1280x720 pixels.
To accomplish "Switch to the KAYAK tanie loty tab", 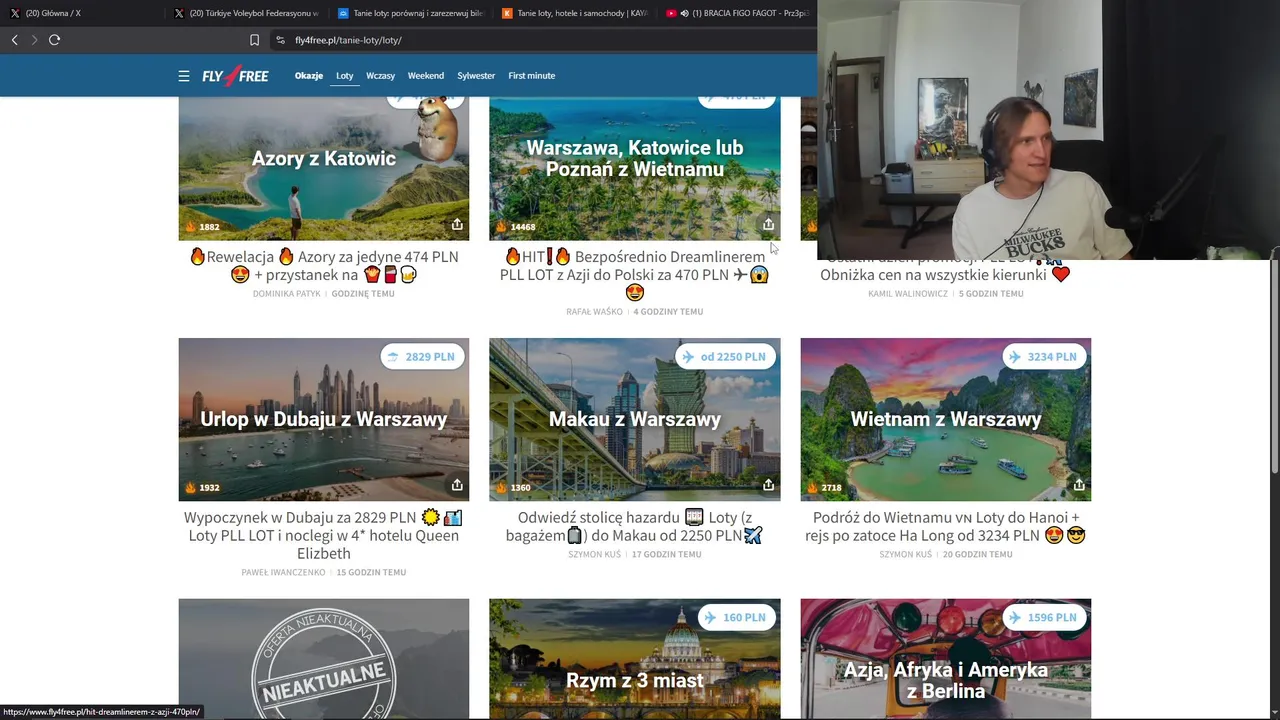I will tap(574, 13).
